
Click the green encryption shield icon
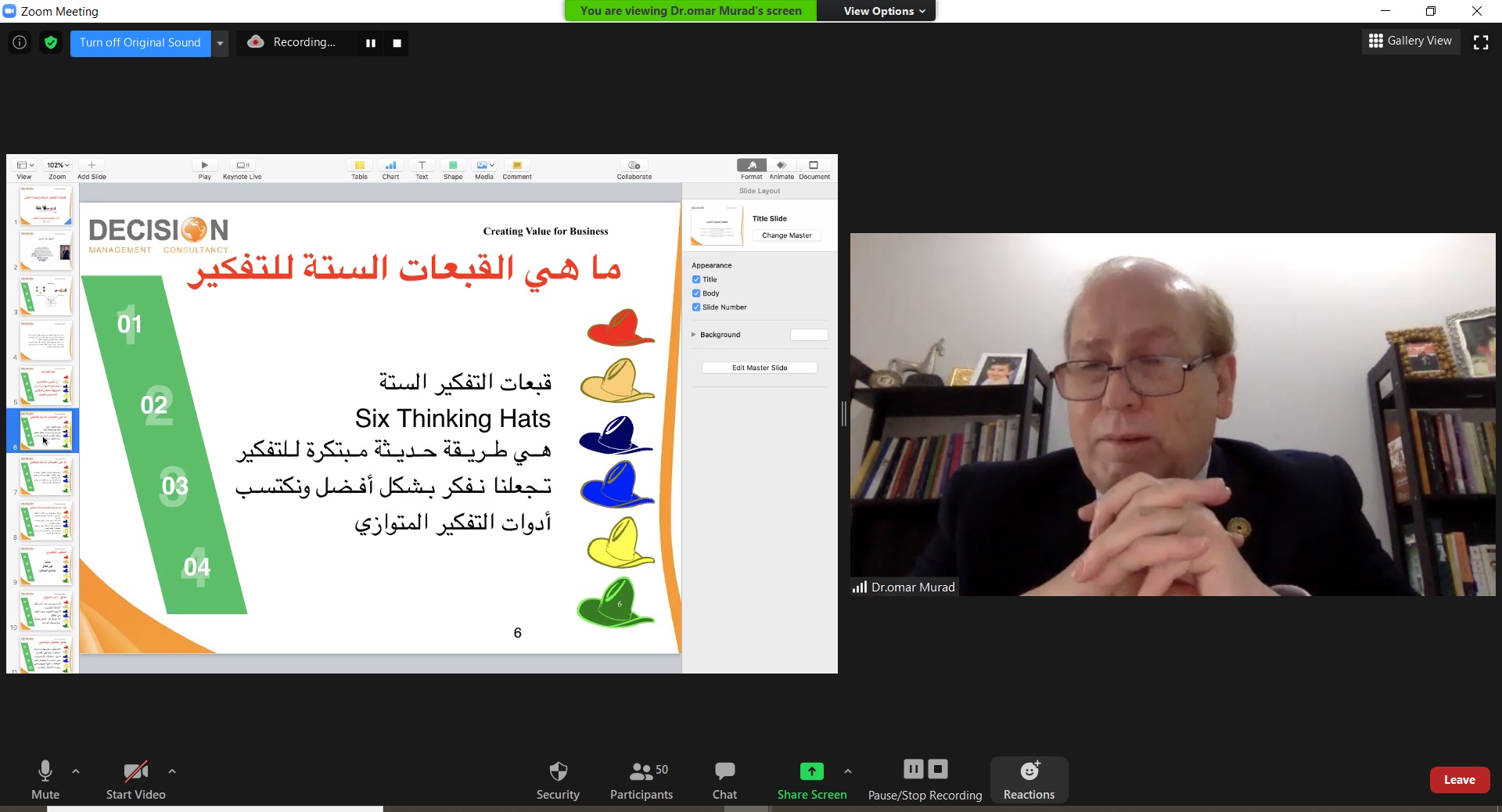pos(51,43)
